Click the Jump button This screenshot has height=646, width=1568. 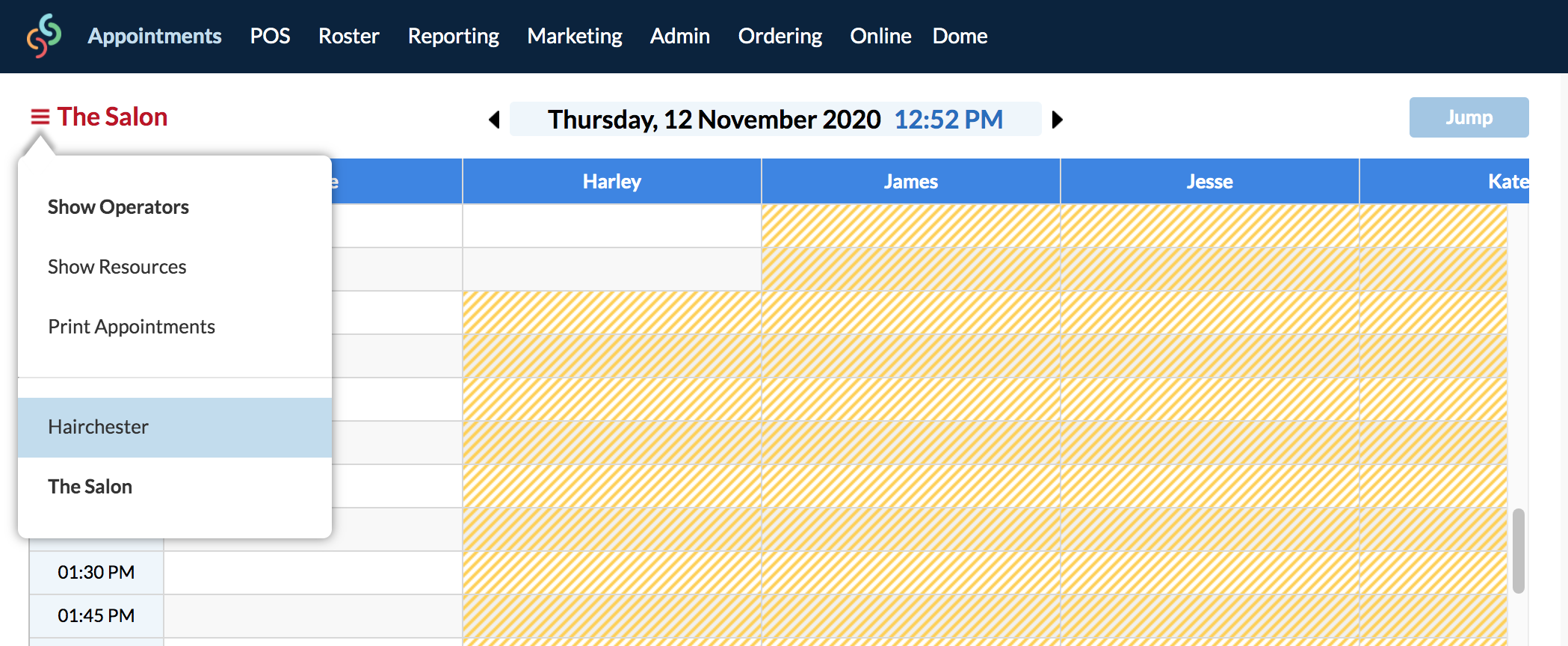click(x=1469, y=117)
